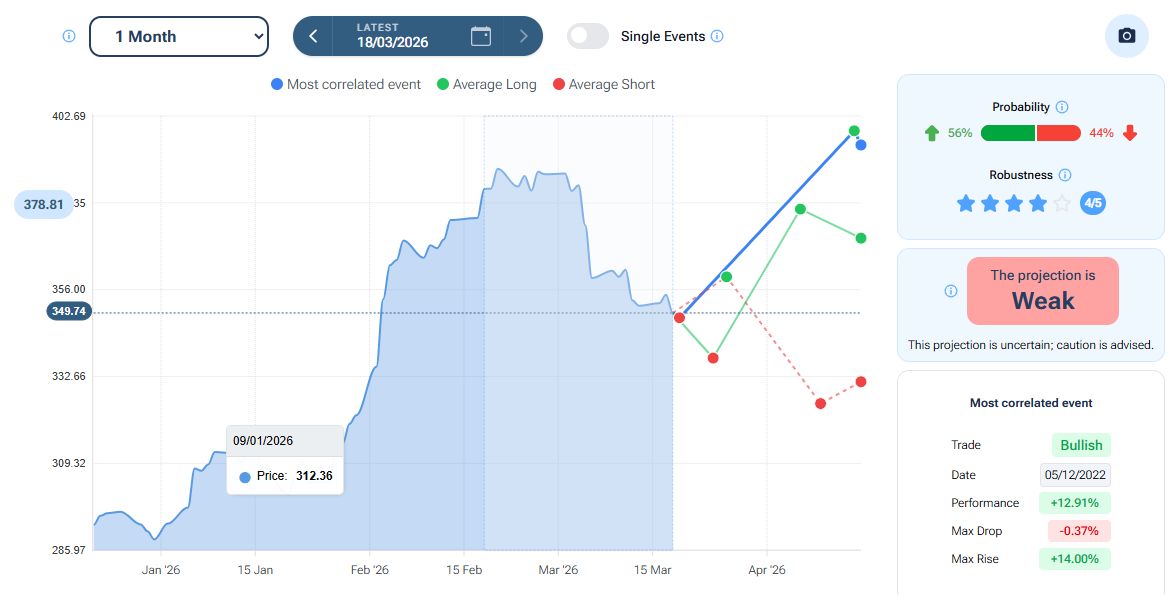Go to next date with right chevron

(523, 36)
